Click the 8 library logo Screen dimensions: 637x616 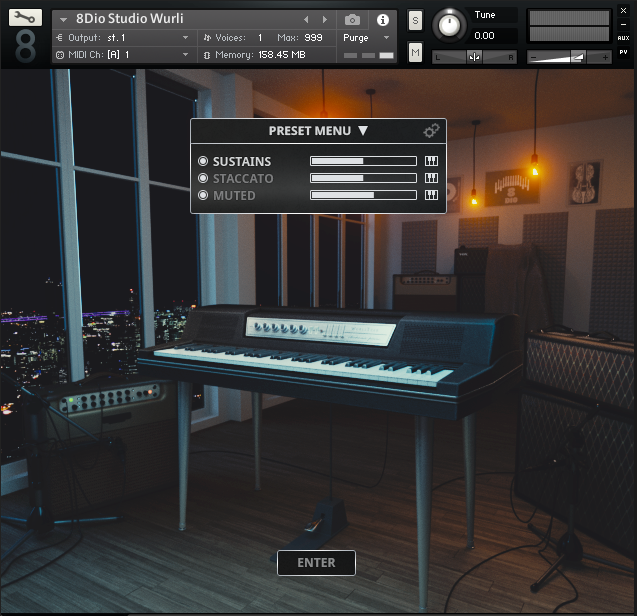coord(25,47)
